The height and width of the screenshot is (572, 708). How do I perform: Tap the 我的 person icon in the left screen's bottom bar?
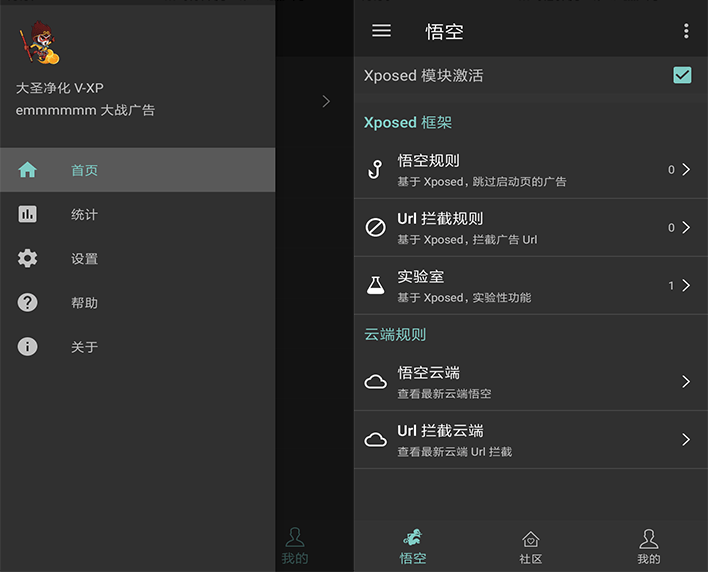pyautogui.click(x=295, y=537)
